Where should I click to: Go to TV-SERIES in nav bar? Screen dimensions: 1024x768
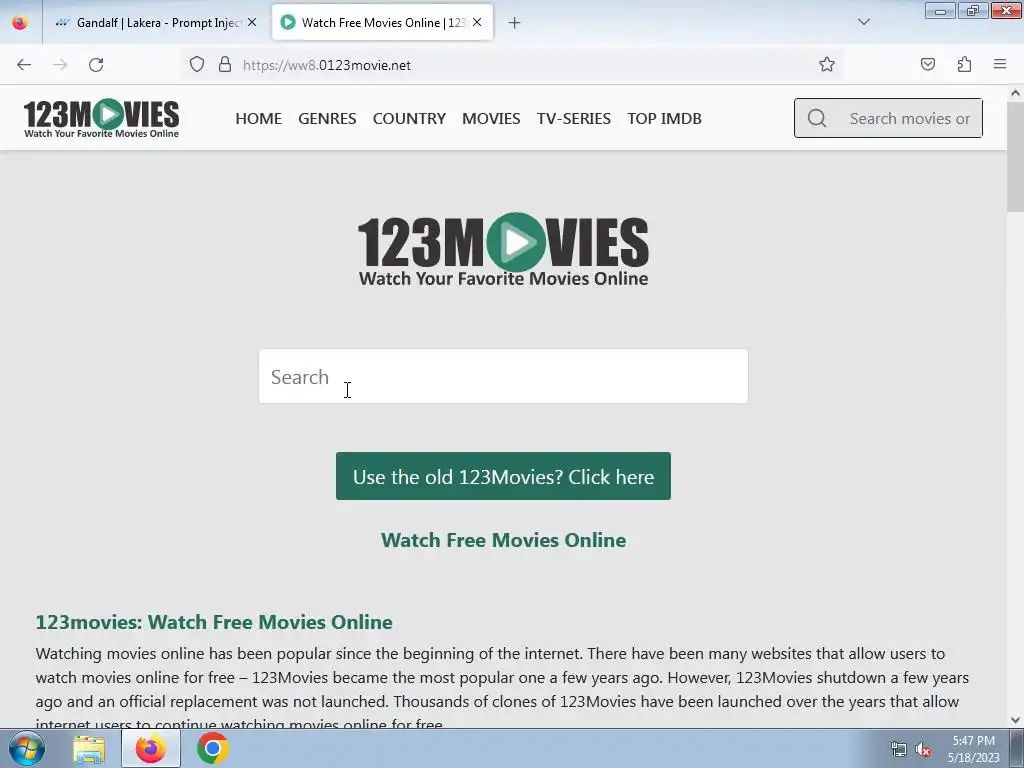coord(573,118)
